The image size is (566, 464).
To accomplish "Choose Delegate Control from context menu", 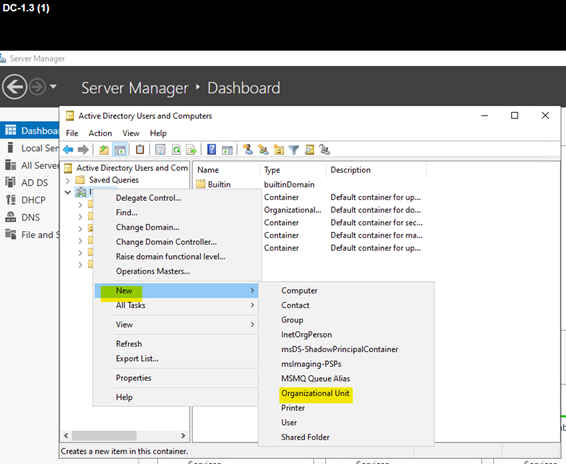I will coord(176,198).
